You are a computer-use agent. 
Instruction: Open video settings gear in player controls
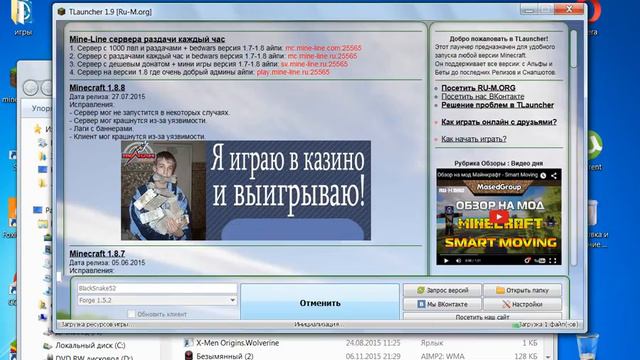pyautogui.click(x=527, y=260)
